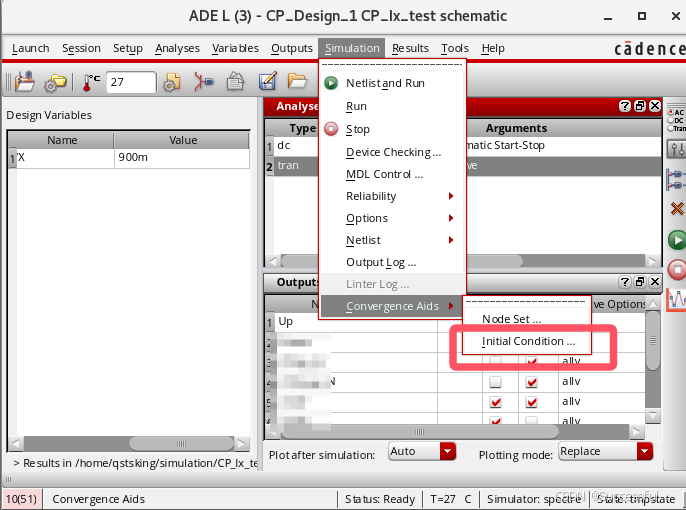Open the model libraries gear-folder icon

pyautogui.click(x=55, y=82)
